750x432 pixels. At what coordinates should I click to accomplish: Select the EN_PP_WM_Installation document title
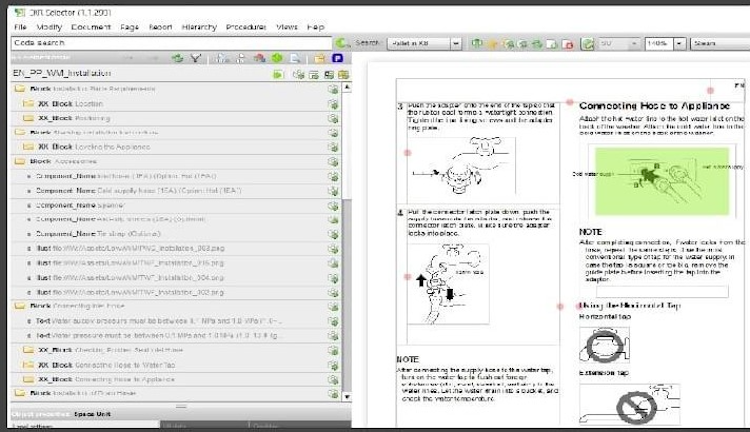[x=62, y=73]
